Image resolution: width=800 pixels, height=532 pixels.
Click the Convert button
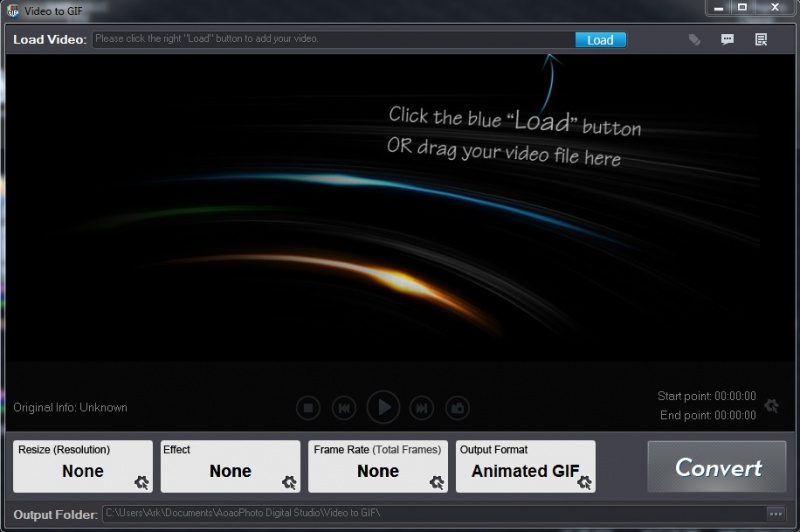718,467
